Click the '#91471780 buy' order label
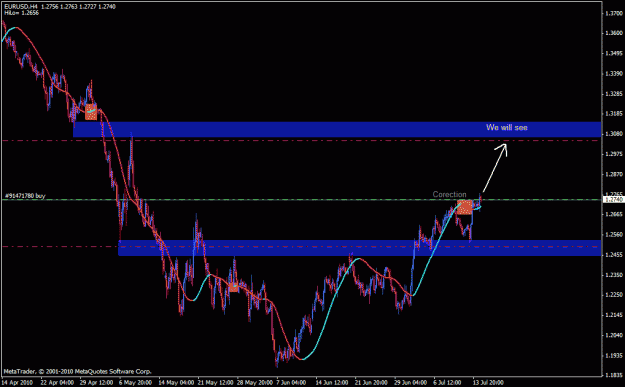Screen dimensions: 625x387 pyautogui.click(x=25, y=196)
